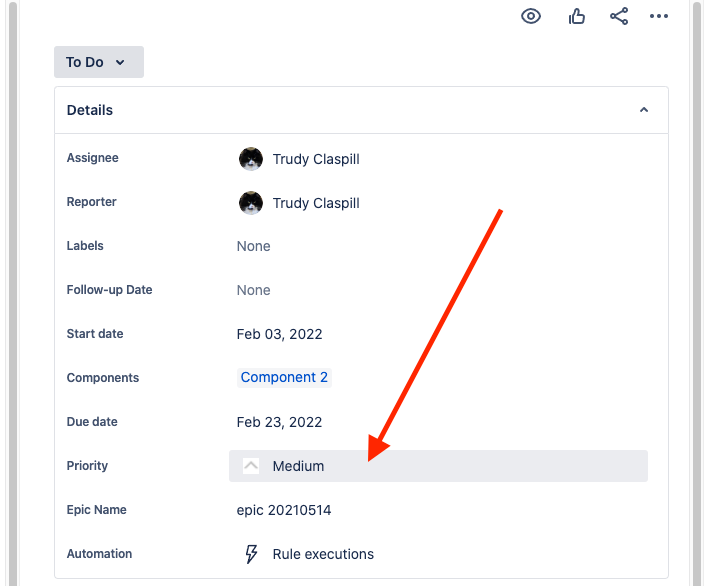Click the Components field label
Viewport: 725px width, 586px height.
click(103, 378)
